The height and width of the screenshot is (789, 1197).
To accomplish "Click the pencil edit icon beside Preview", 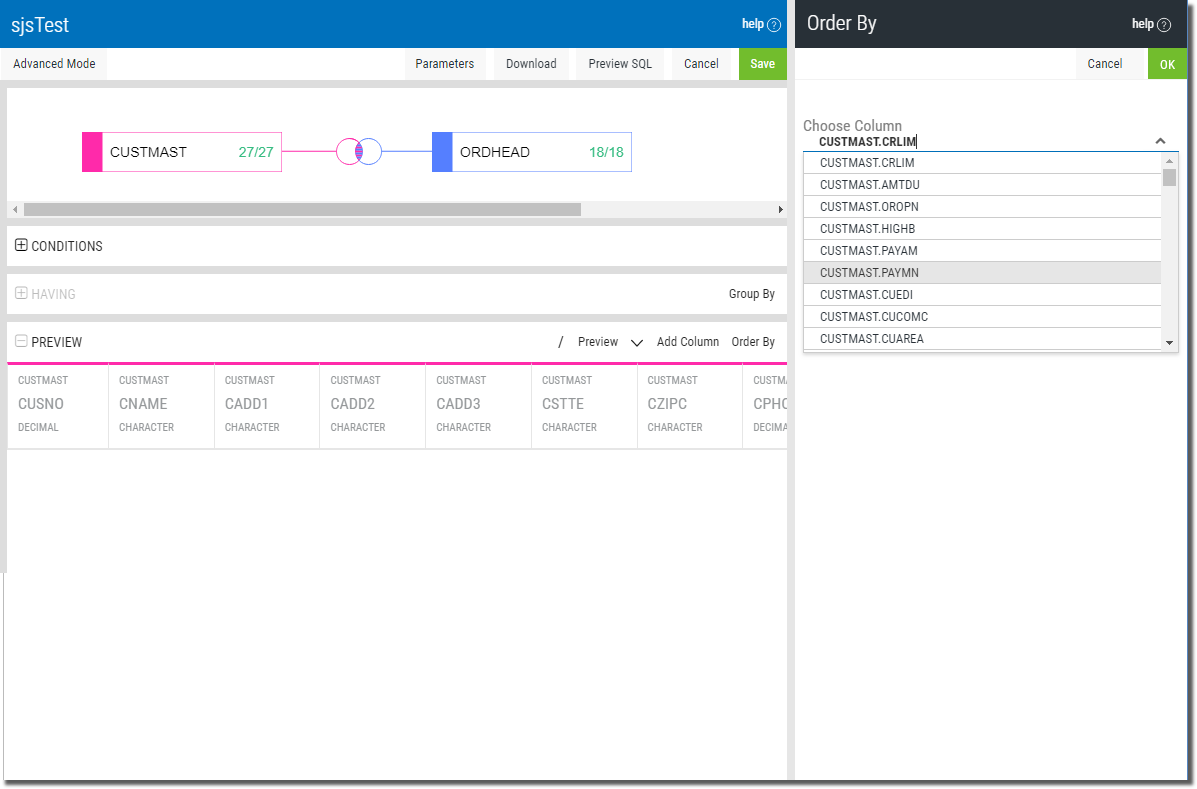I will pyautogui.click(x=560, y=342).
